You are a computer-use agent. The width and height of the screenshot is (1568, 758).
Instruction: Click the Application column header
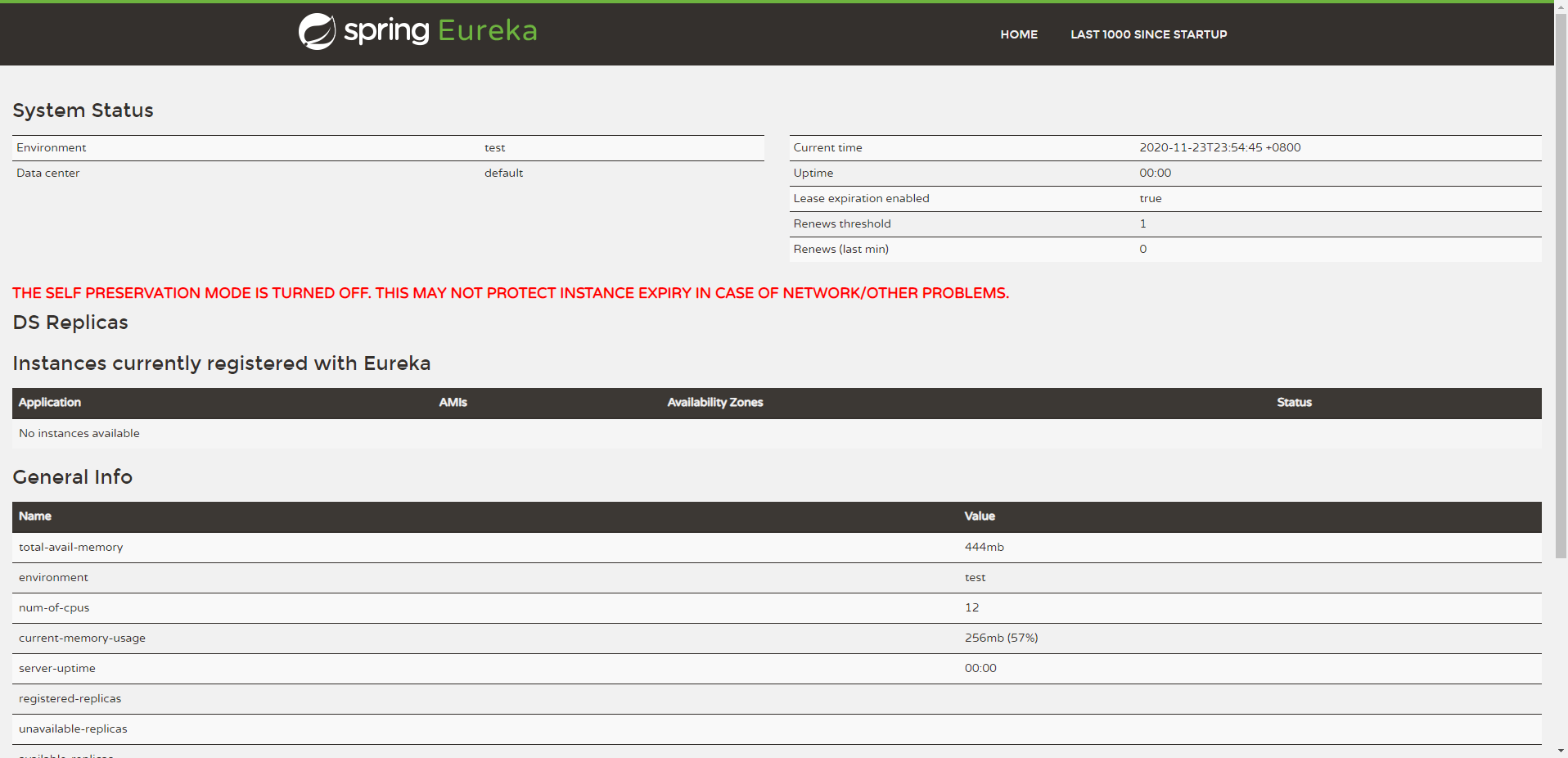click(x=50, y=402)
